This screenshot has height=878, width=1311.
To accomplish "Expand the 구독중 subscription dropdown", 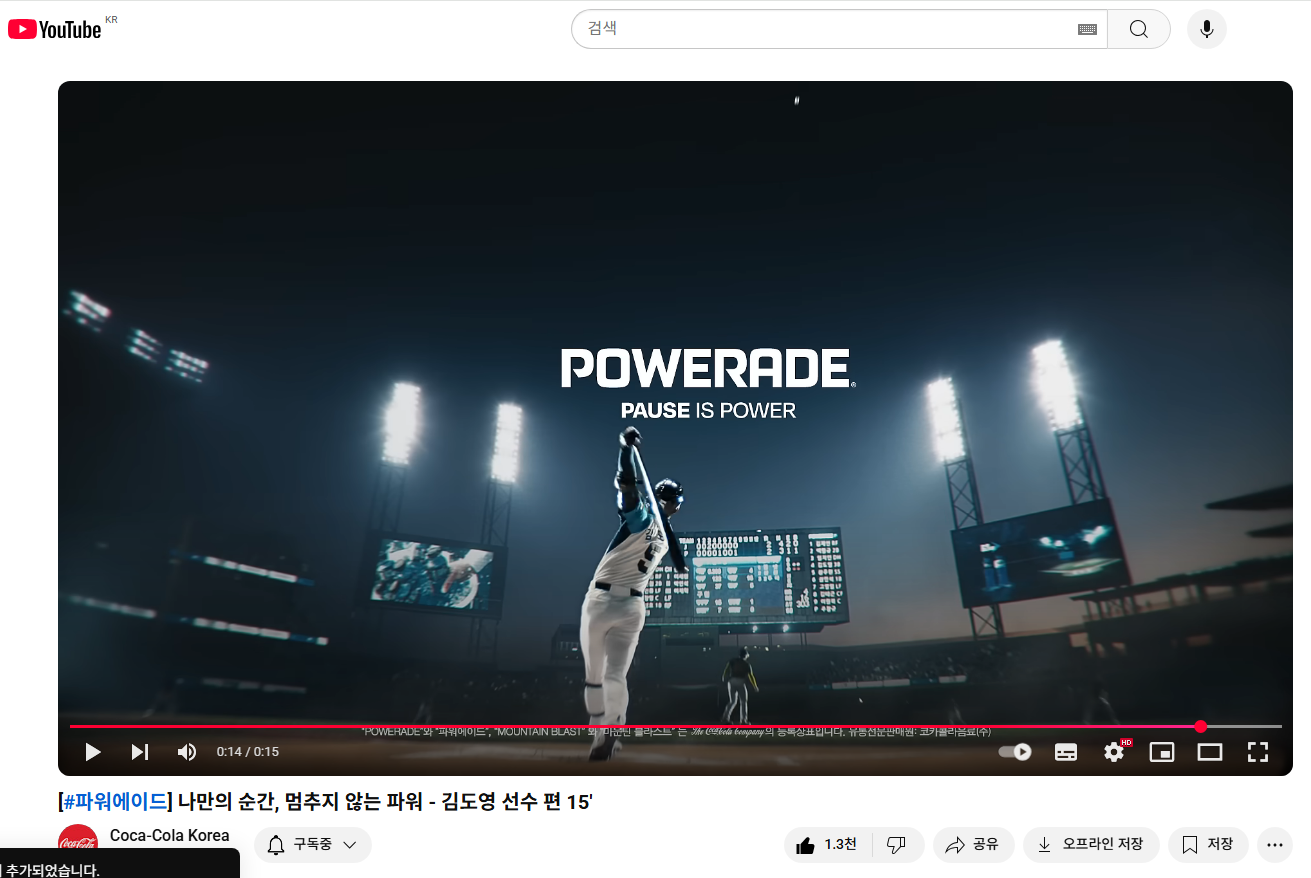I will [313, 845].
